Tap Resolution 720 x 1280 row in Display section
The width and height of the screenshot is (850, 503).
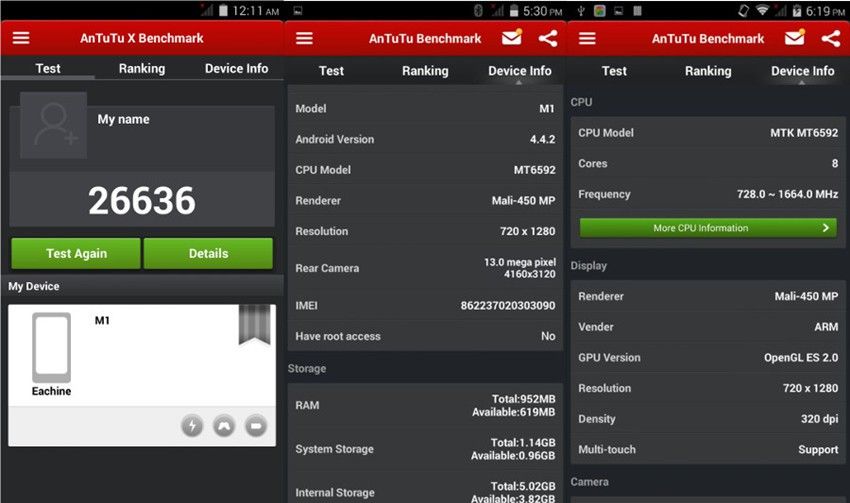[x=708, y=388]
